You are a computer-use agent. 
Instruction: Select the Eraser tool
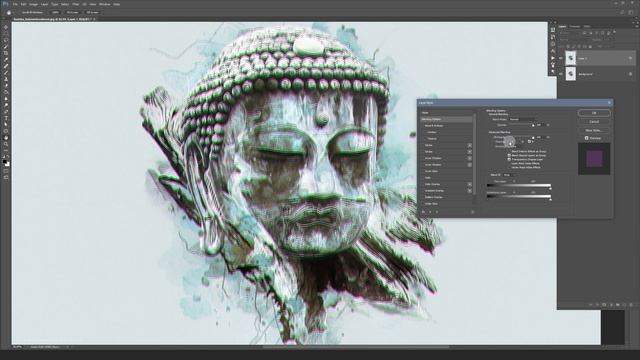(6, 92)
